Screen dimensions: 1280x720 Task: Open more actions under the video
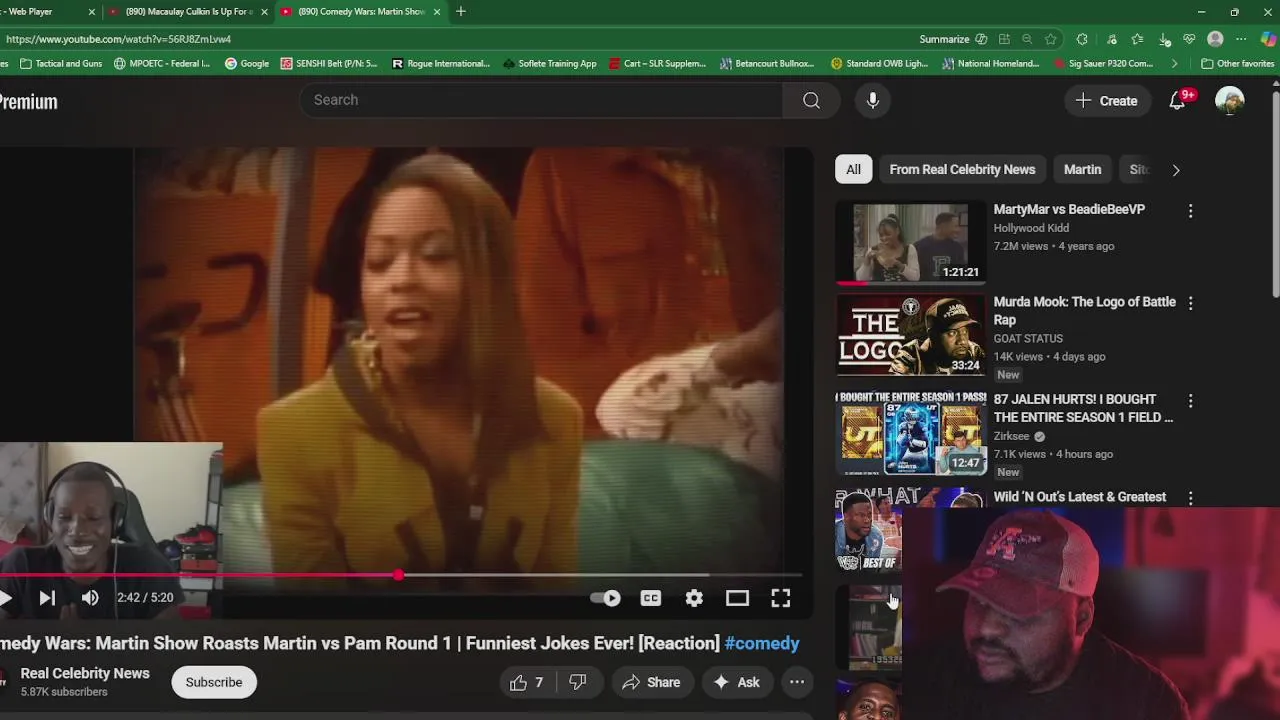tap(797, 682)
